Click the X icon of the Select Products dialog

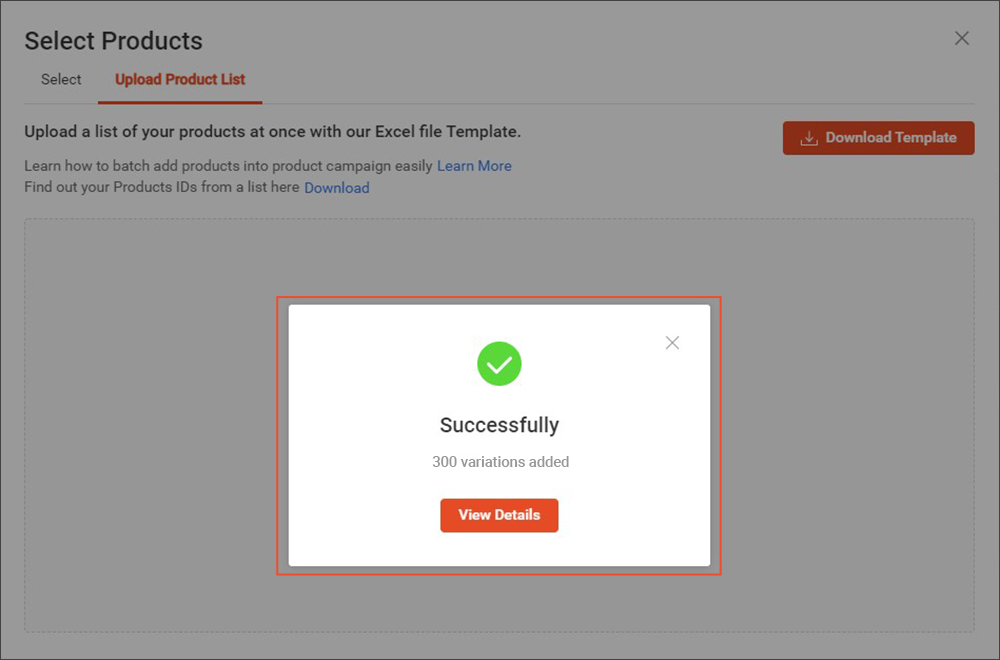(x=961, y=38)
